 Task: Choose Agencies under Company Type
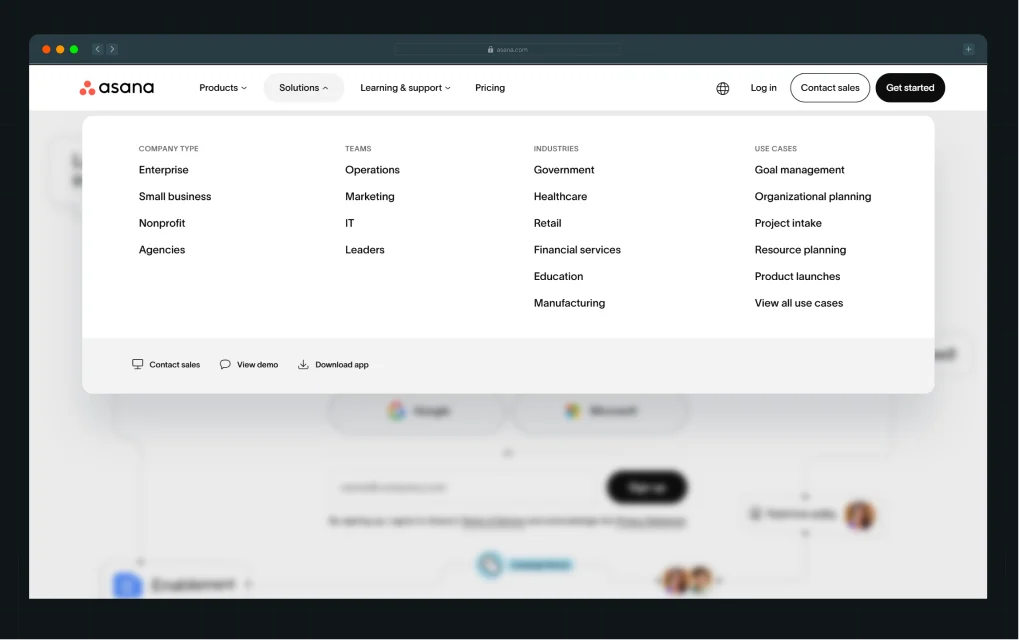coord(162,250)
